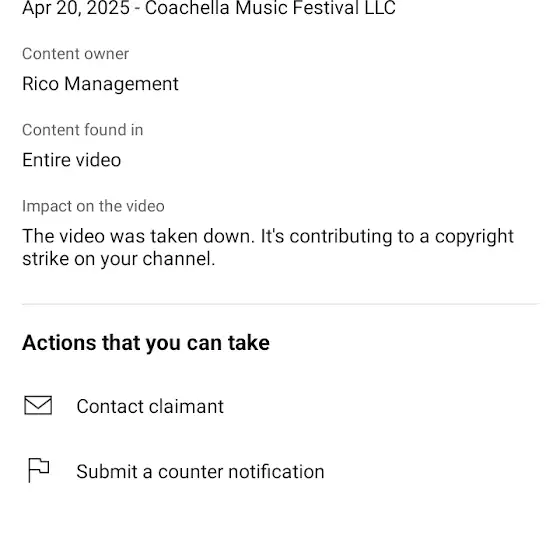Image resolution: width=560 pixels, height=560 pixels.
Task: Click the Content owner label
Action: click(x=75, y=54)
